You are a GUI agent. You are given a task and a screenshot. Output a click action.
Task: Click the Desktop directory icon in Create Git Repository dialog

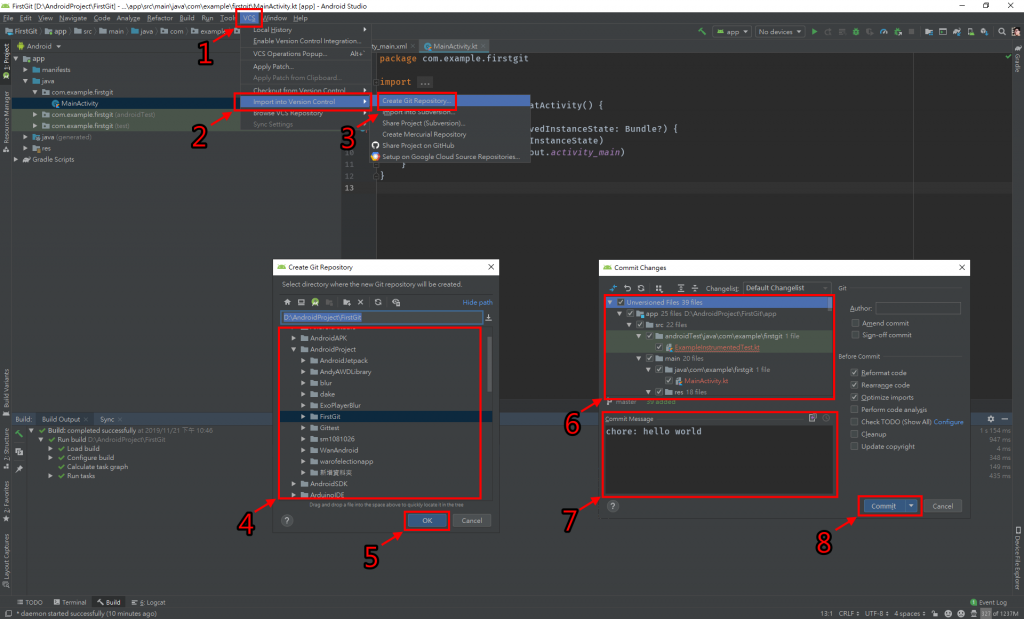pyautogui.click(x=301, y=302)
